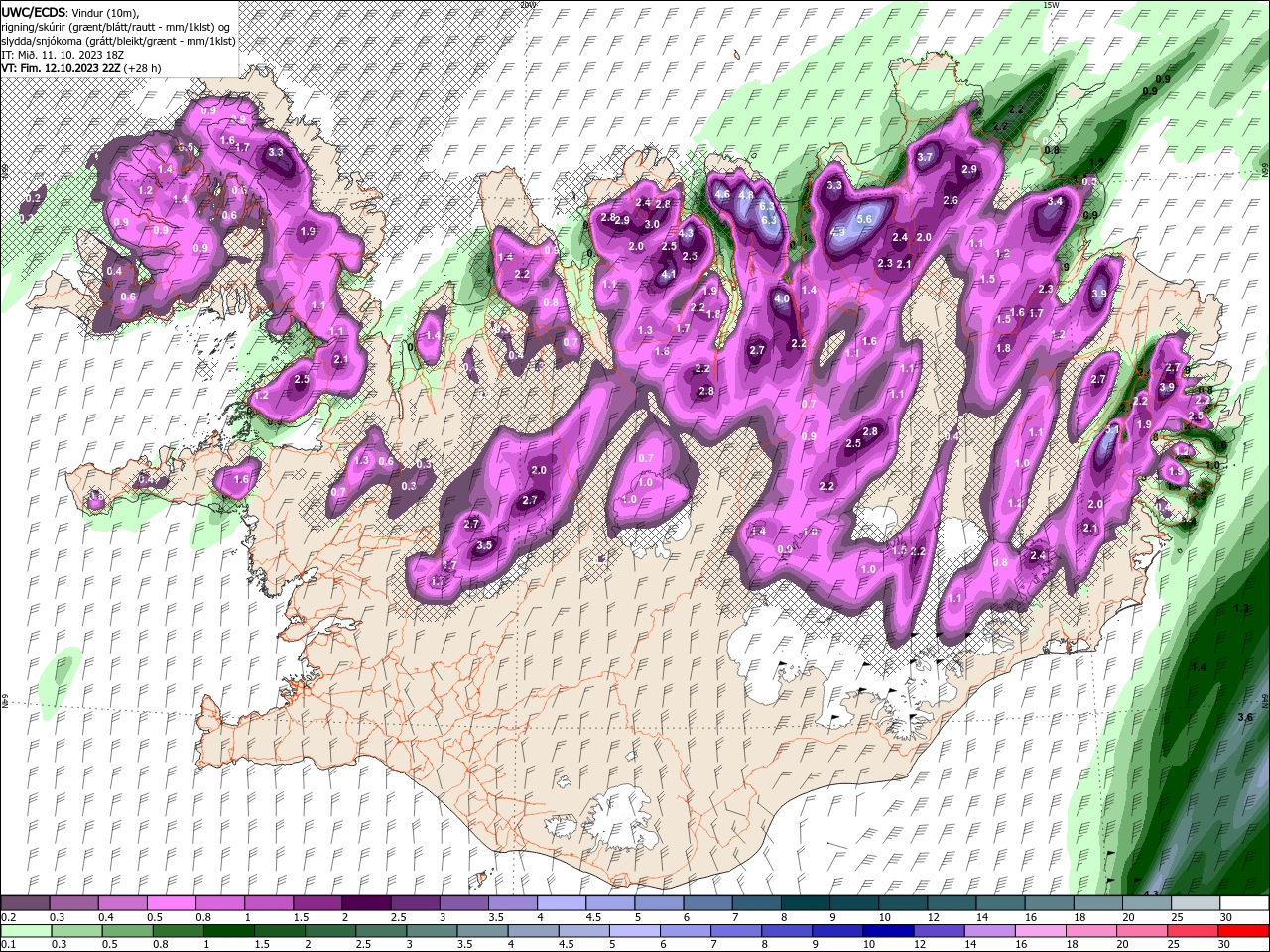This screenshot has height=952, width=1270.
Task: Click the 'IT: Mið. 11. 10. 2023 18Z' line
Action: 62,55
